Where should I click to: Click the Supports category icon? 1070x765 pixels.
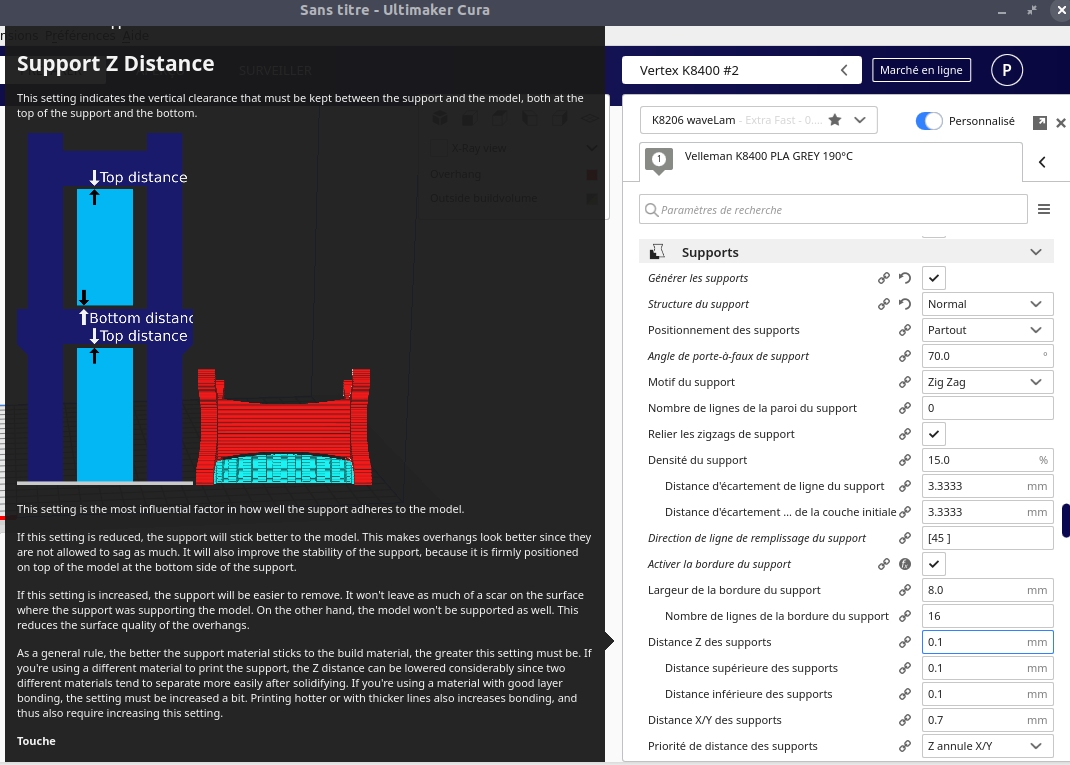(657, 252)
